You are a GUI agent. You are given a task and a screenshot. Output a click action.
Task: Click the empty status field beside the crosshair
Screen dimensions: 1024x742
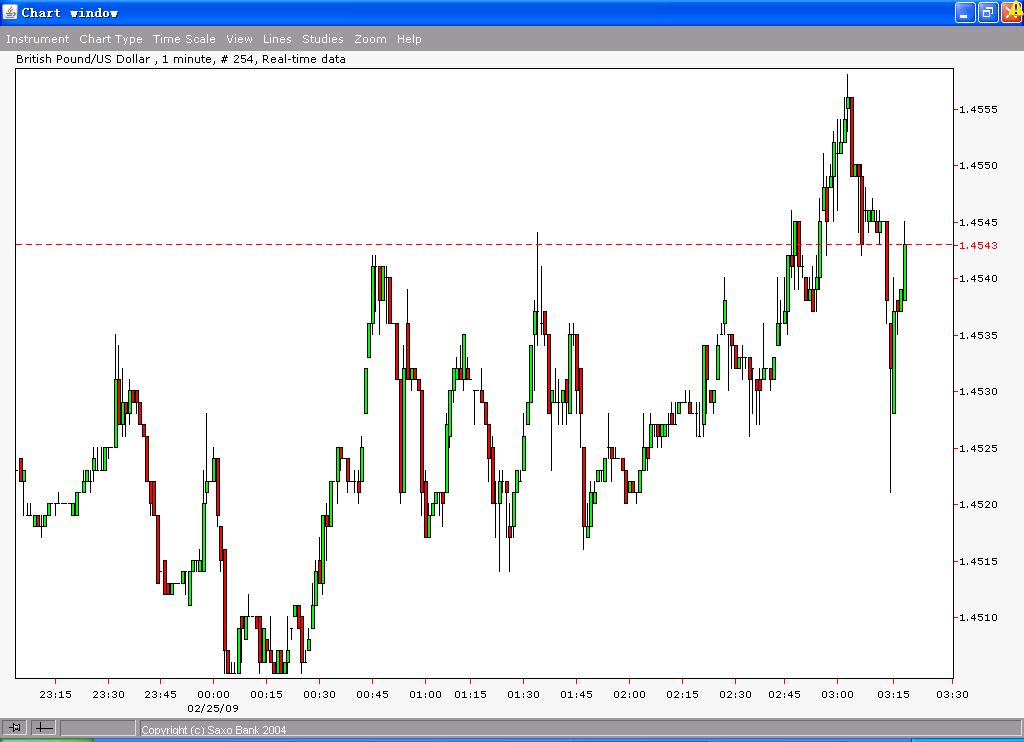[98, 727]
